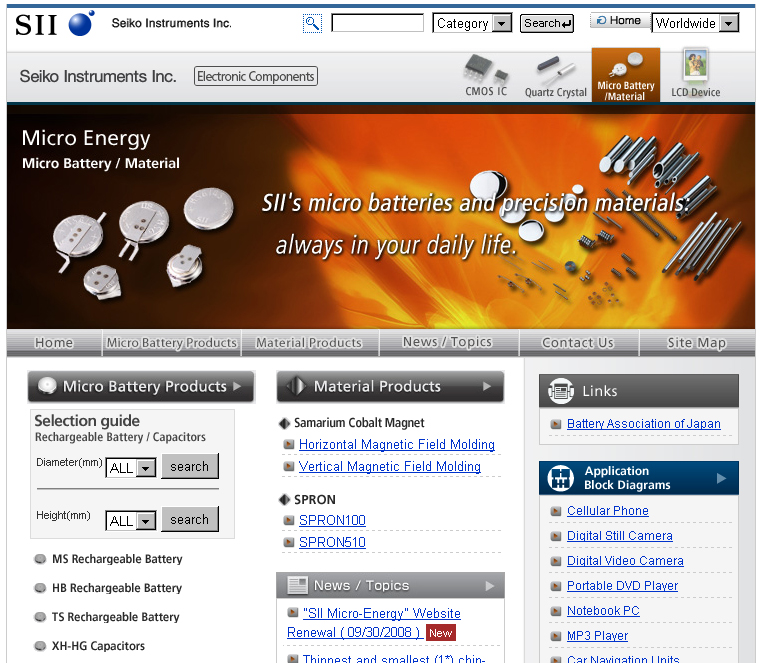Open HB Rechargeable Battery item
The image size is (762, 663).
pyautogui.click(x=117, y=588)
